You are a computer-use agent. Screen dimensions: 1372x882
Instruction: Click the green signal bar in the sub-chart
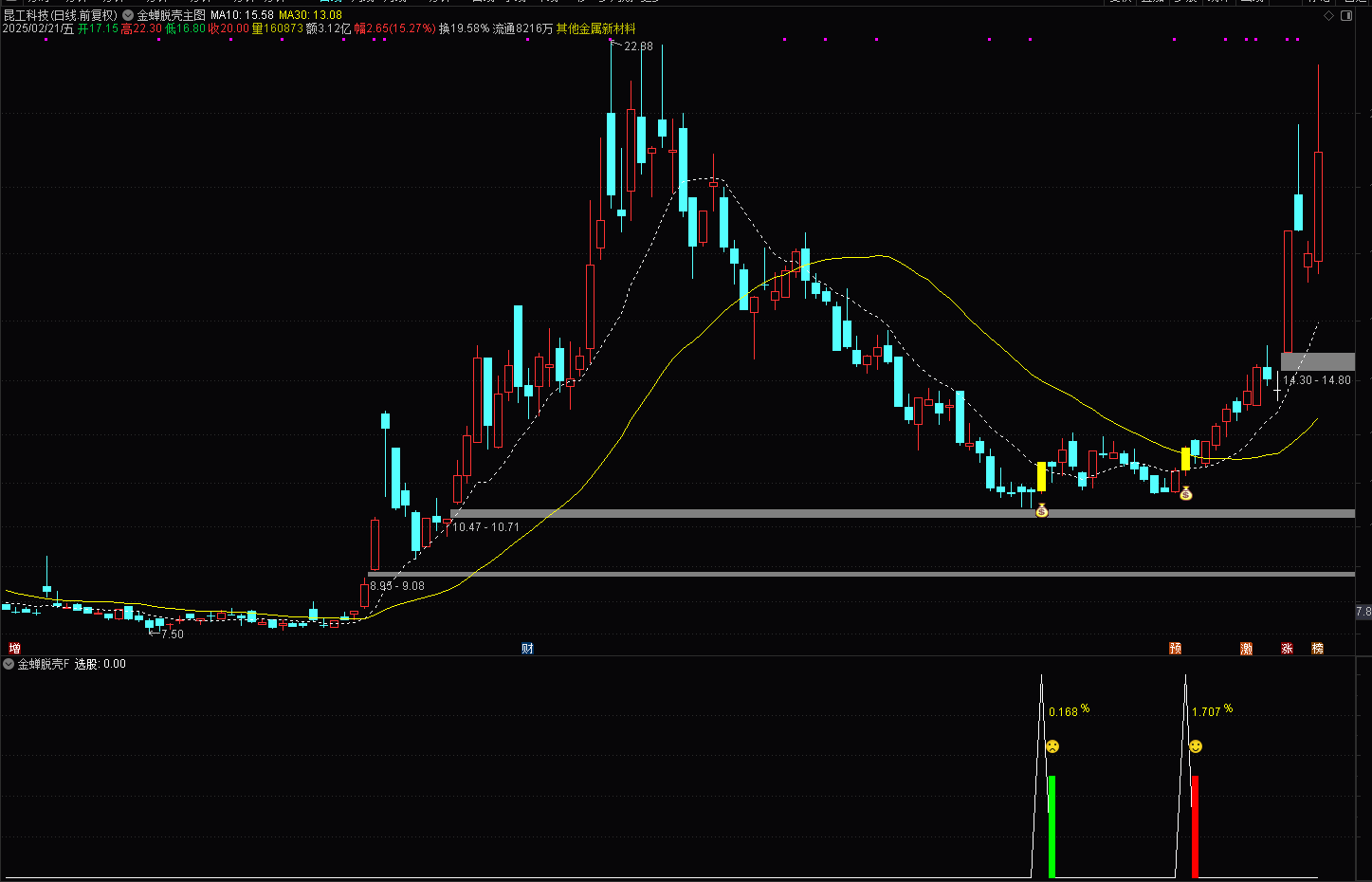pos(1052,826)
